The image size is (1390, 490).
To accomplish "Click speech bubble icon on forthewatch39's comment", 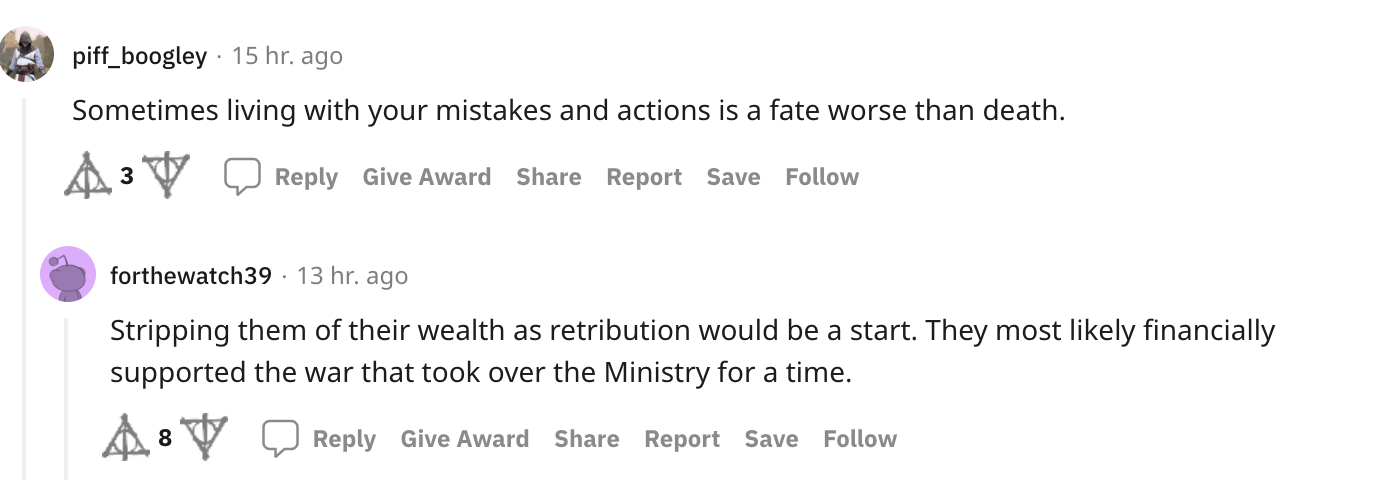I will click(280, 439).
